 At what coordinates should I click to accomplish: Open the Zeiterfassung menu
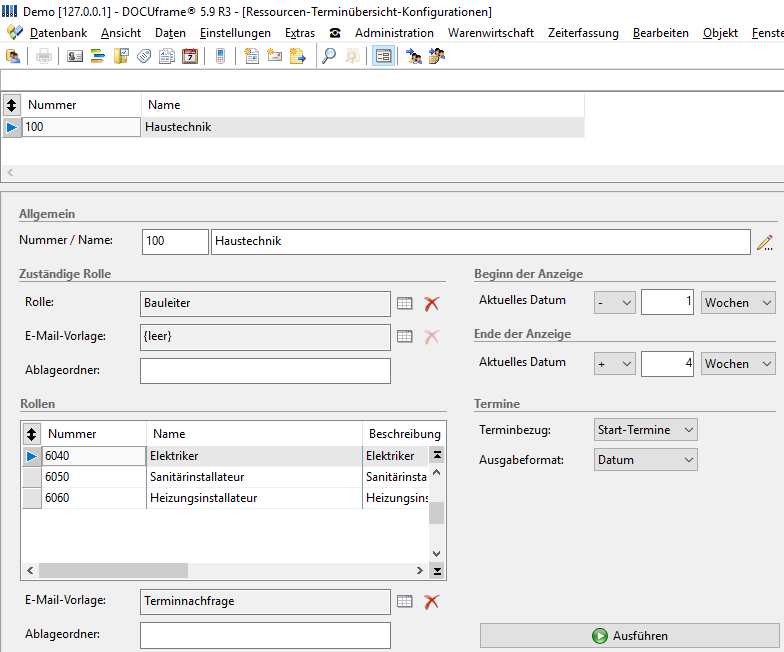[583, 33]
